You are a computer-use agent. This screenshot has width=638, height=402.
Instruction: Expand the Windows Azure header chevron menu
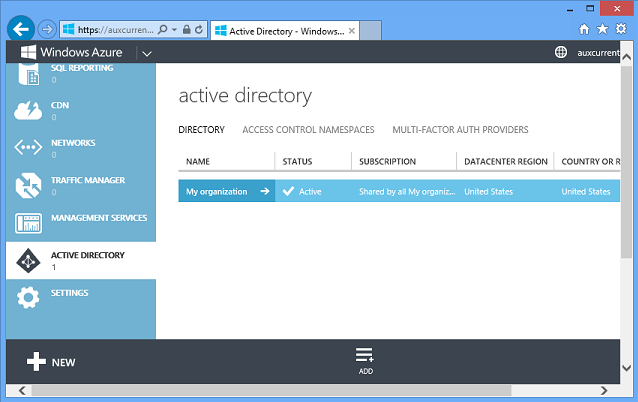[x=147, y=54]
